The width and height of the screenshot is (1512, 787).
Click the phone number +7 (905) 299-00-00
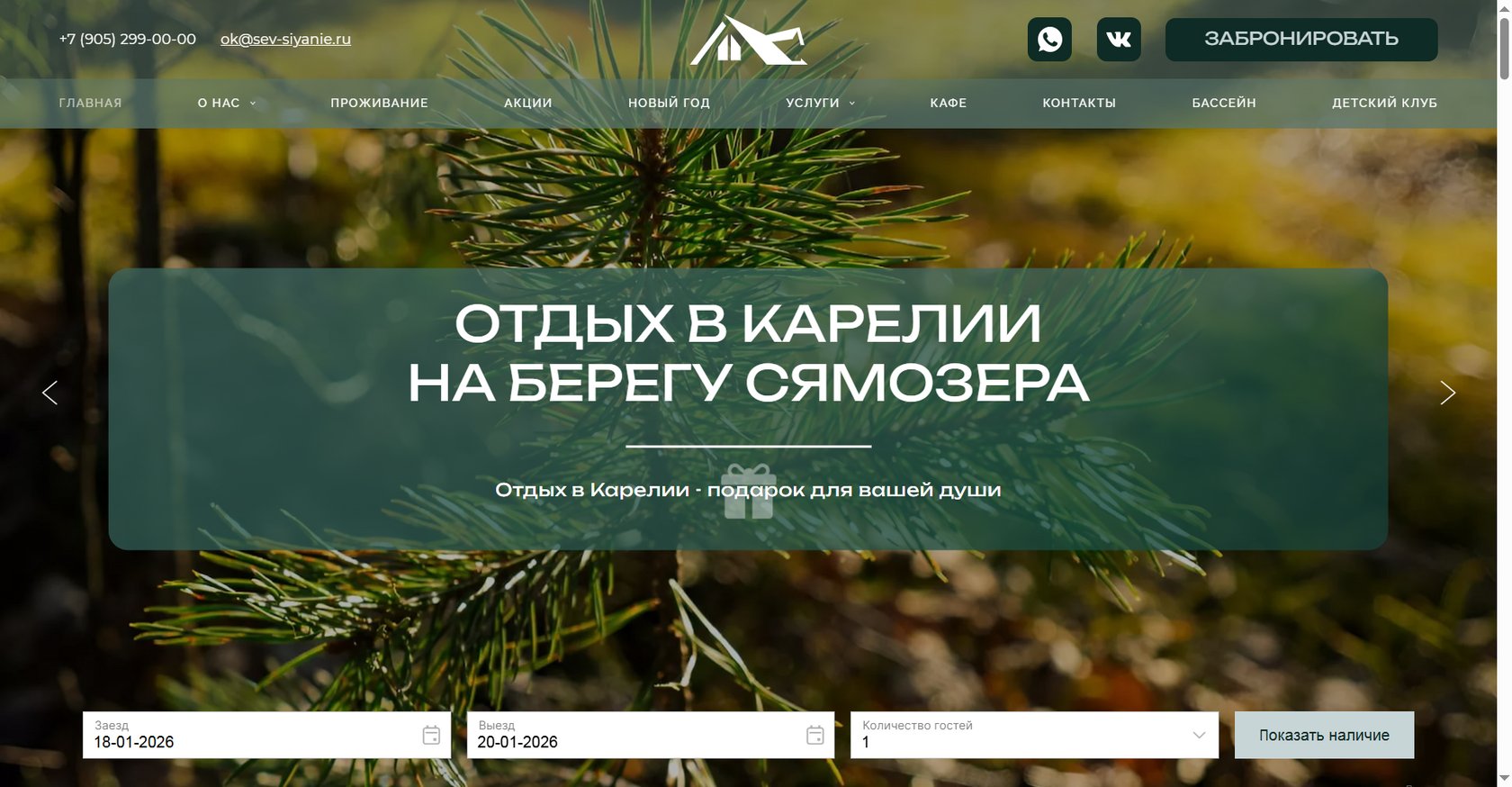tap(127, 40)
